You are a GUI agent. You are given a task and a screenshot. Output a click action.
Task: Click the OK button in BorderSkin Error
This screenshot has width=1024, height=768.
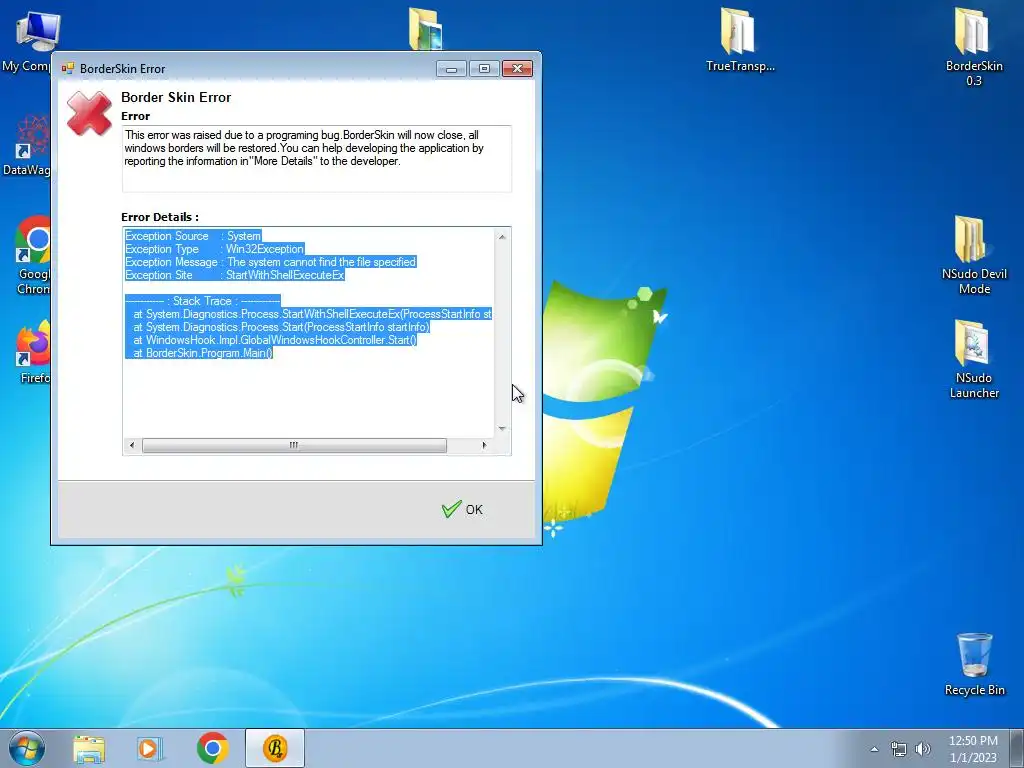462,509
